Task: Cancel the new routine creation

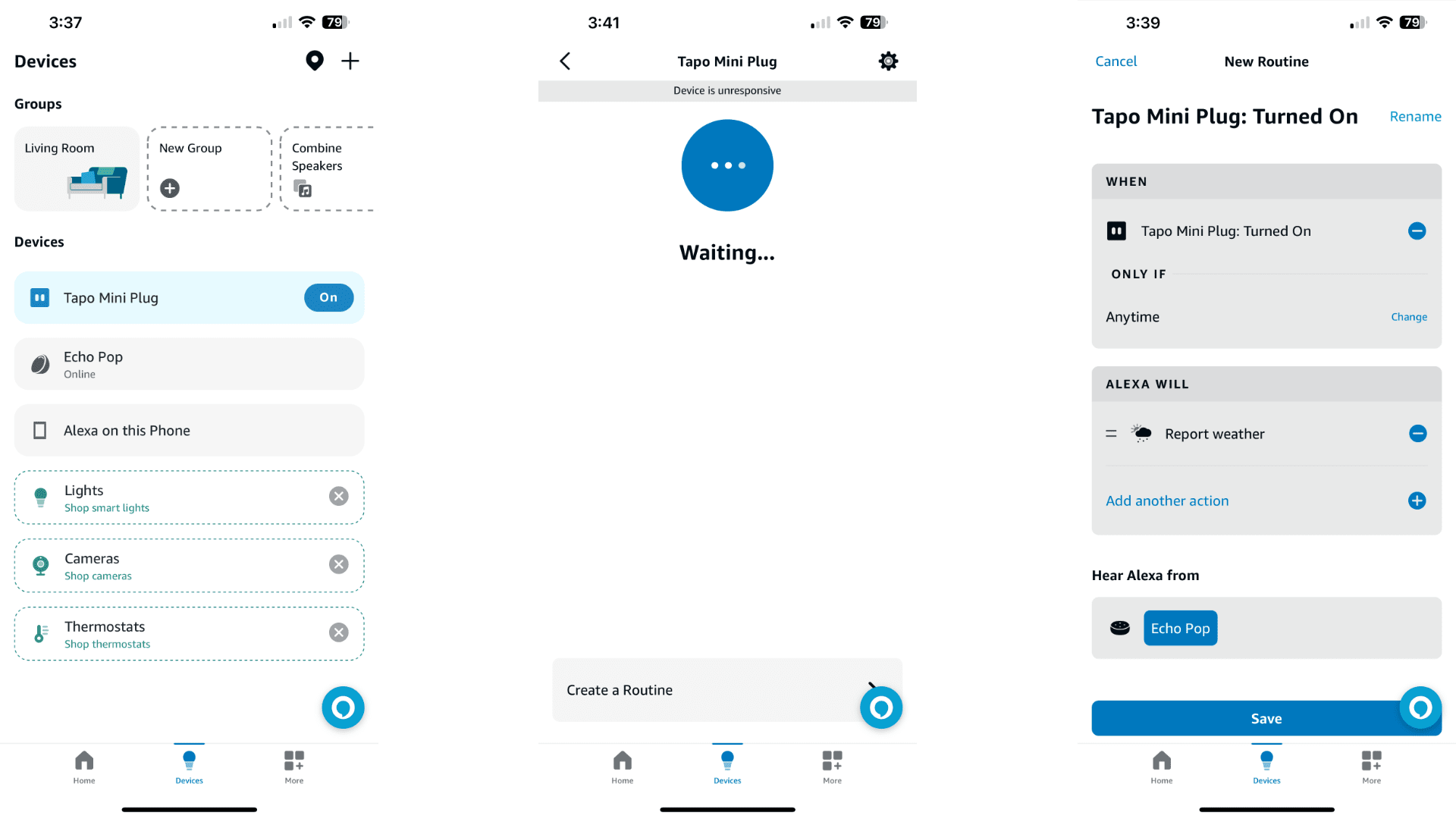Action: 1116,61
